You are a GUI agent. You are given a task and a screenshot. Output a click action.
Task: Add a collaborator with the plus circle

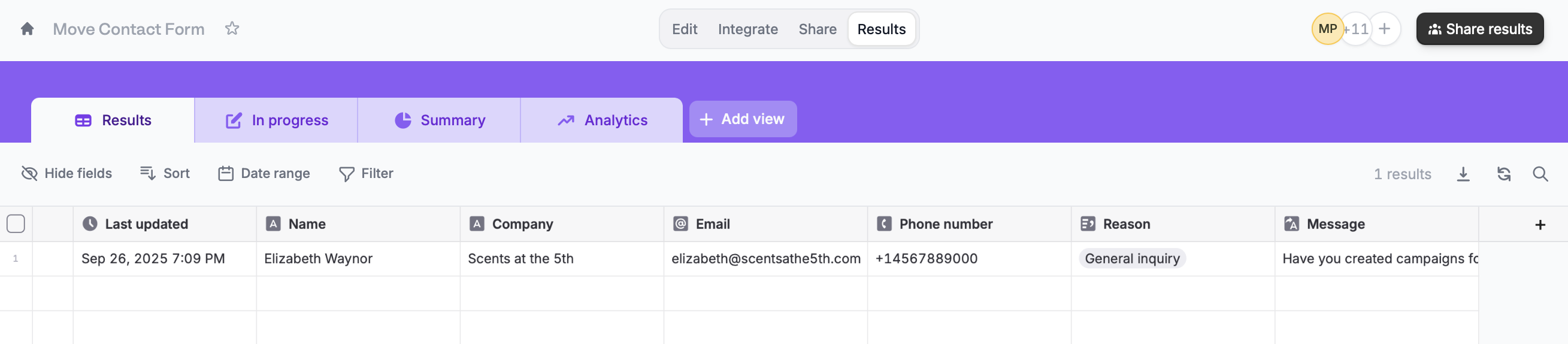1384,29
